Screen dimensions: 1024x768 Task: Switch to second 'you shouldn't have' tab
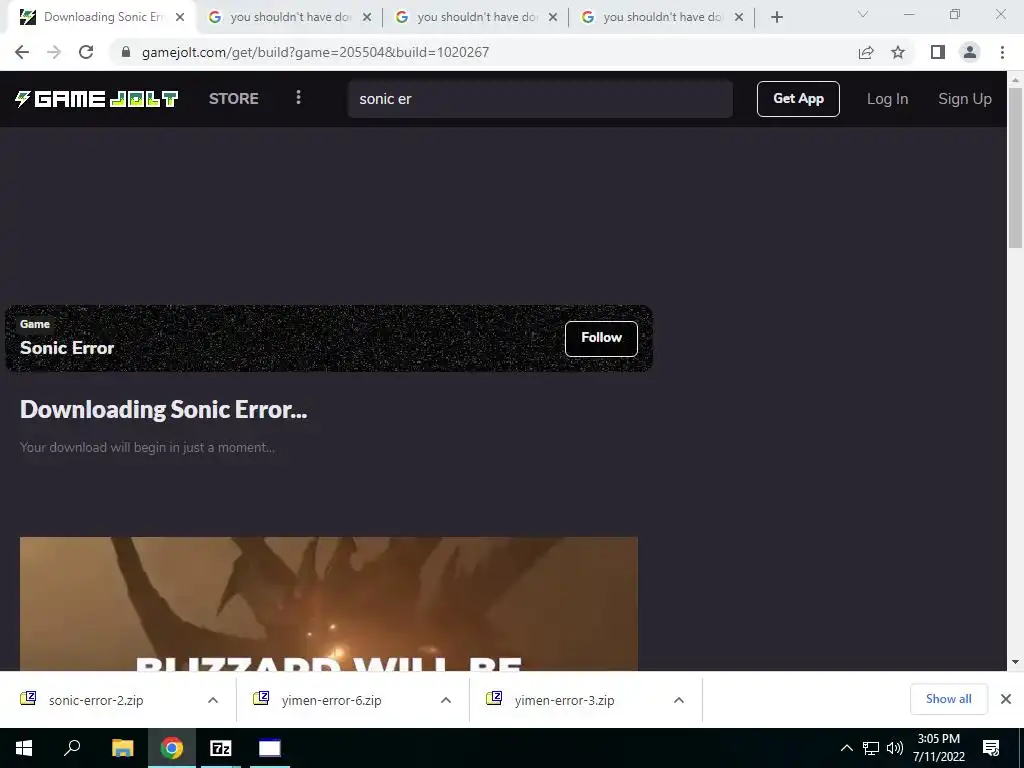click(290, 17)
